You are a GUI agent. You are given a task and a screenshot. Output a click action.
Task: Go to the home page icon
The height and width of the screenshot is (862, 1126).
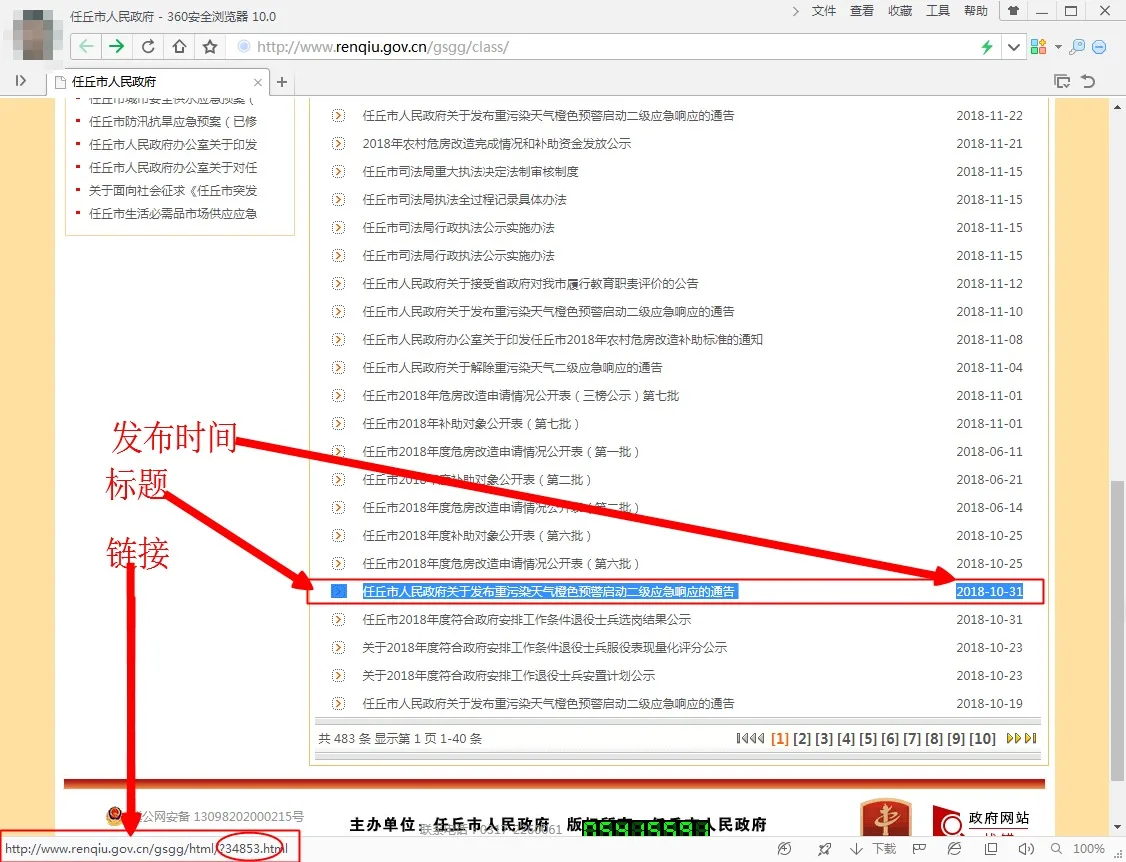tap(179, 47)
